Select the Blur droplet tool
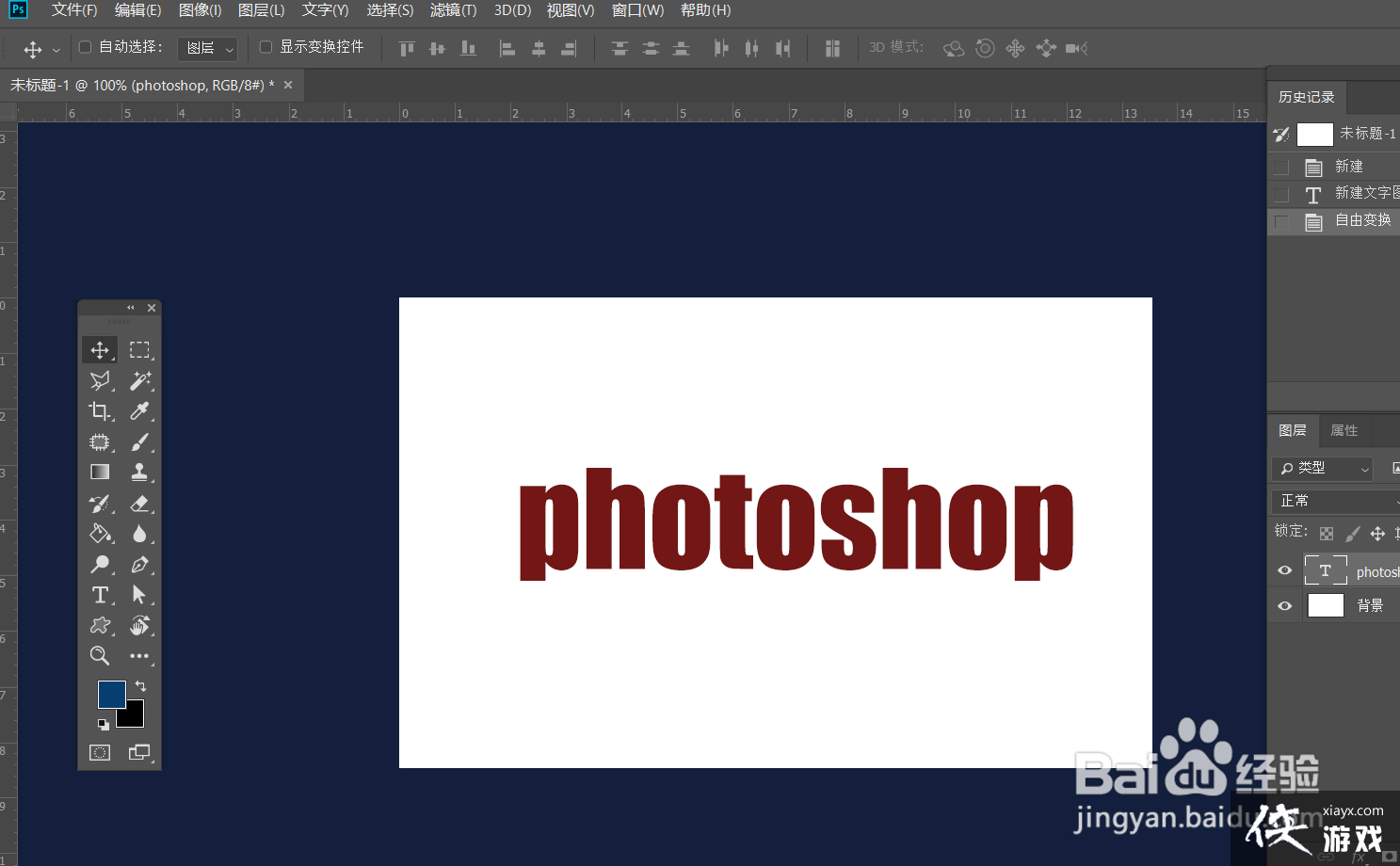The width and height of the screenshot is (1400, 866). coord(139,534)
